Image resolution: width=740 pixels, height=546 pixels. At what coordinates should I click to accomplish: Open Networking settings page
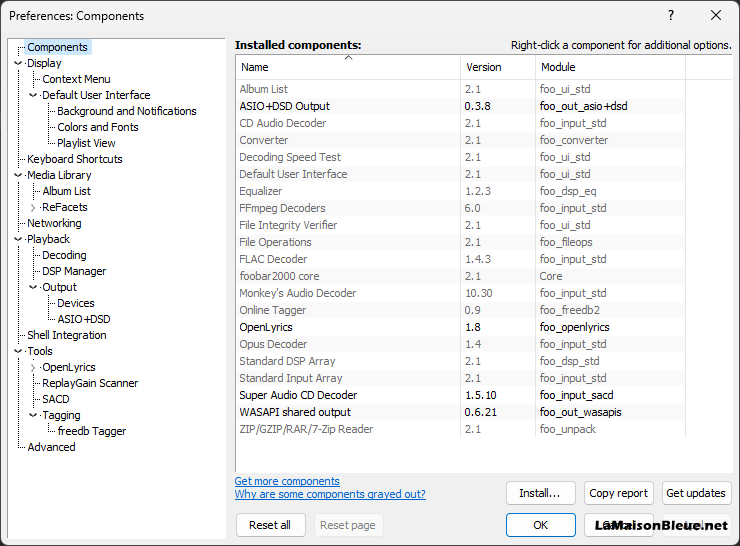pyautogui.click(x=54, y=223)
